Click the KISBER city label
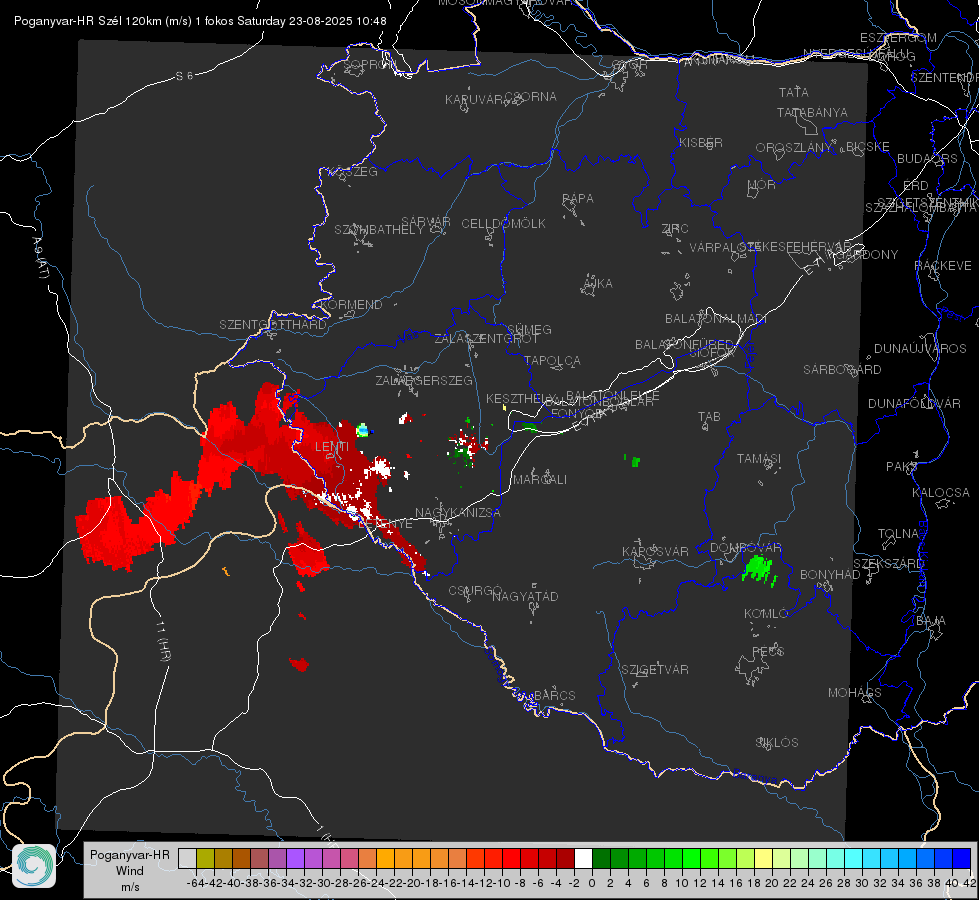 pos(701,143)
